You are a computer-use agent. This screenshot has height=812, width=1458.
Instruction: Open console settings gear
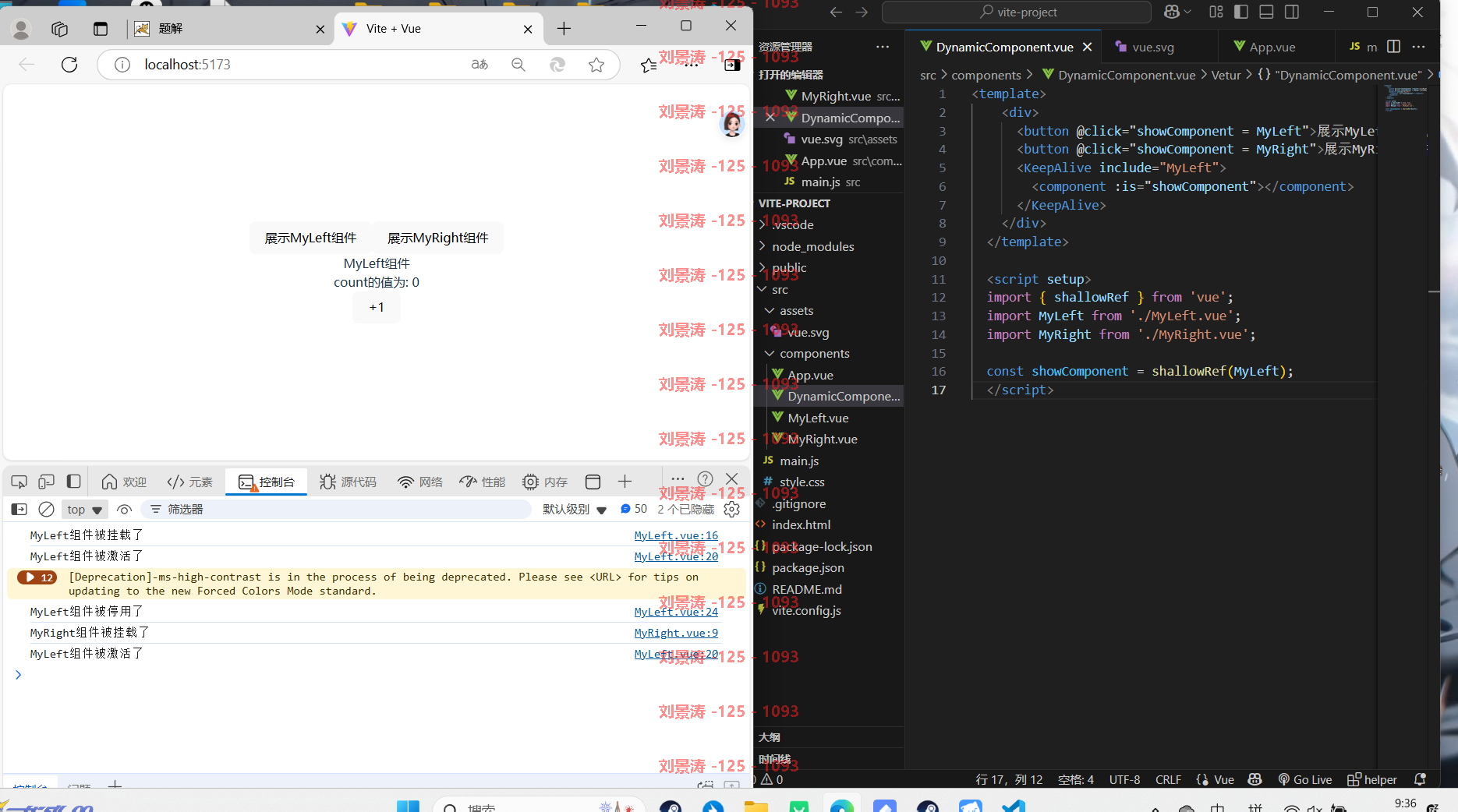(x=731, y=509)
